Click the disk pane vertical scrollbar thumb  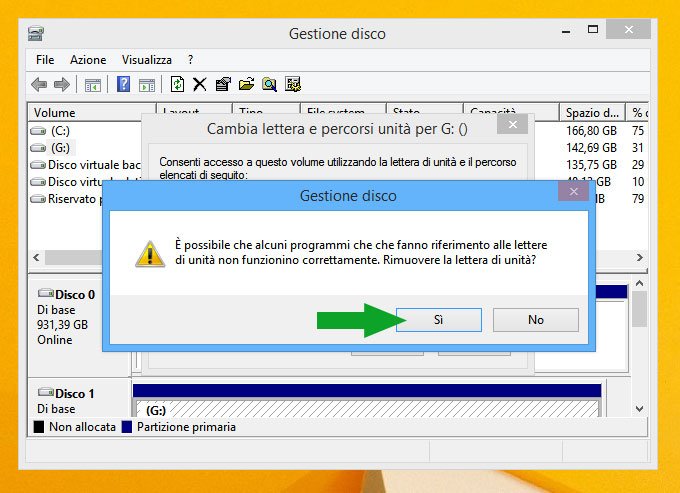point(639,309)
